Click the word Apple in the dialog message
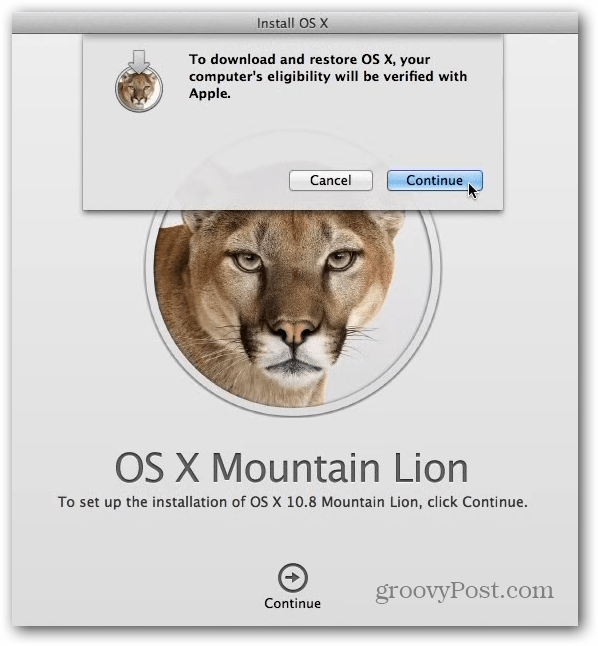 click(209, 94)
